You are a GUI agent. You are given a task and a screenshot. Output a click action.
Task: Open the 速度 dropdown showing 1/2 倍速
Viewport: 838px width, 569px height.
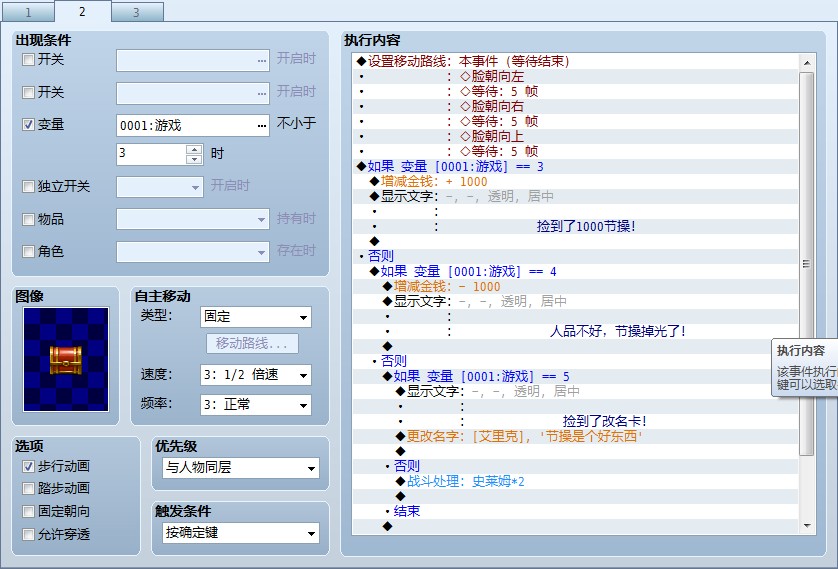(x=255, y=375)
